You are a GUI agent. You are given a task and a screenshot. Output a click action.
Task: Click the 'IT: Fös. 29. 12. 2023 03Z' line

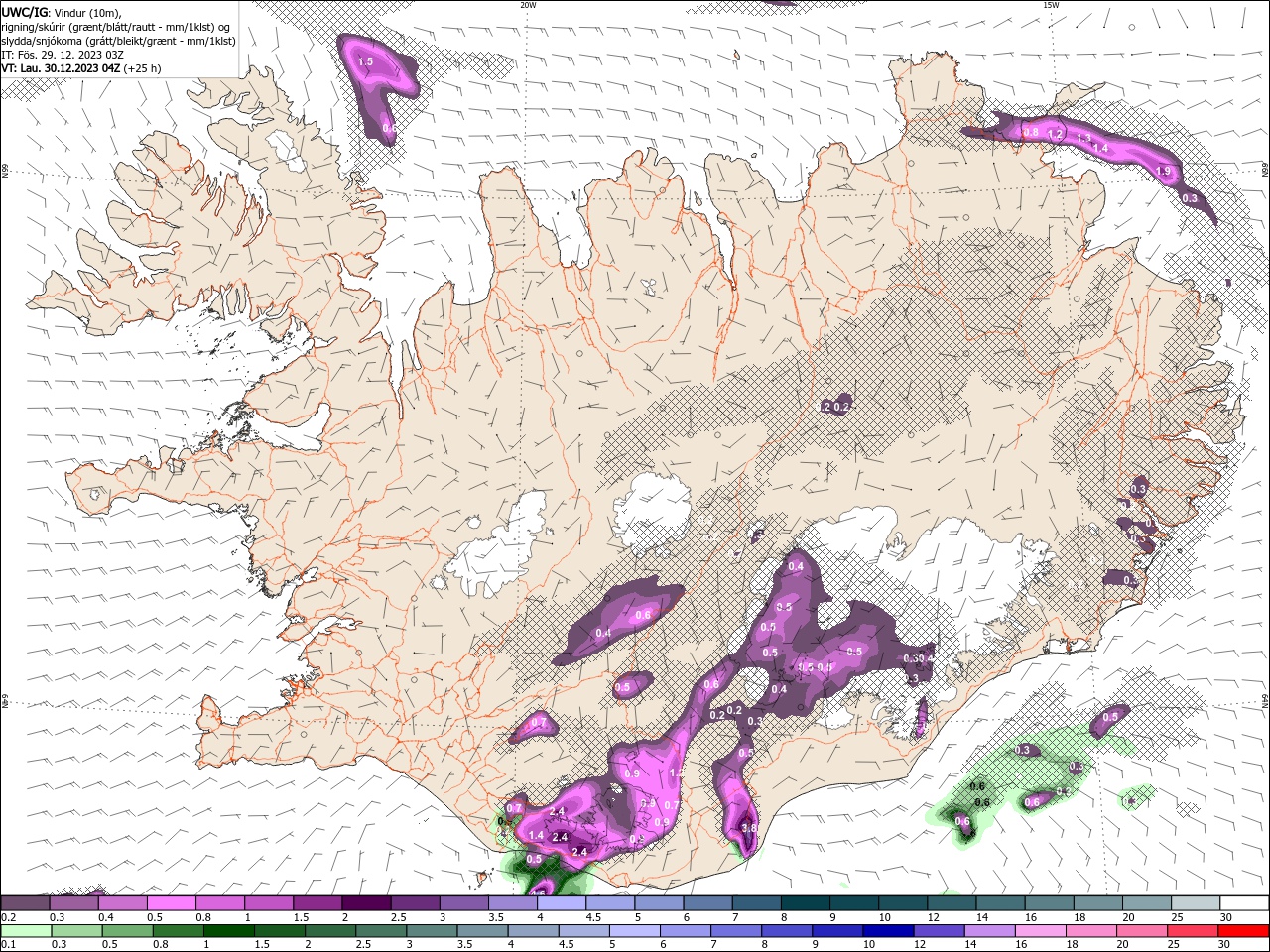(63, 55)
